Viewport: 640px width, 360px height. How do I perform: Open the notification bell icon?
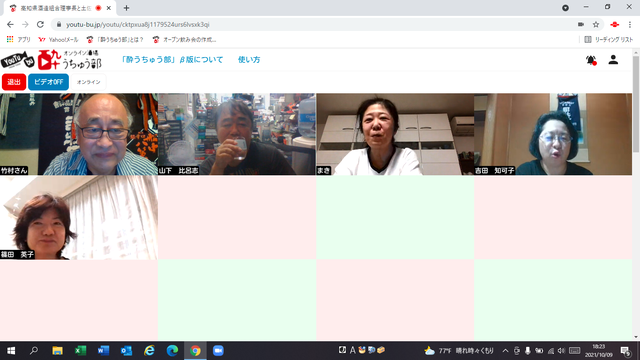pos(591,60)
